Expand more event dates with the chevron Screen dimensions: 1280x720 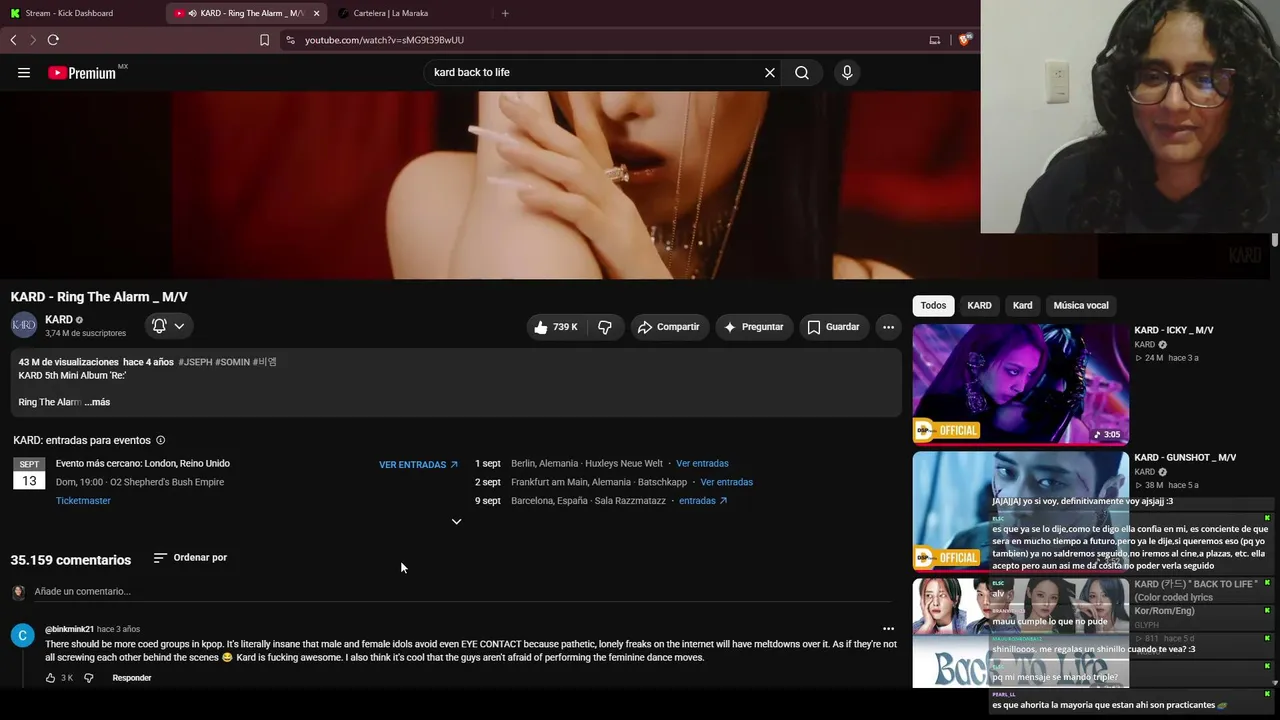(456, 521)
